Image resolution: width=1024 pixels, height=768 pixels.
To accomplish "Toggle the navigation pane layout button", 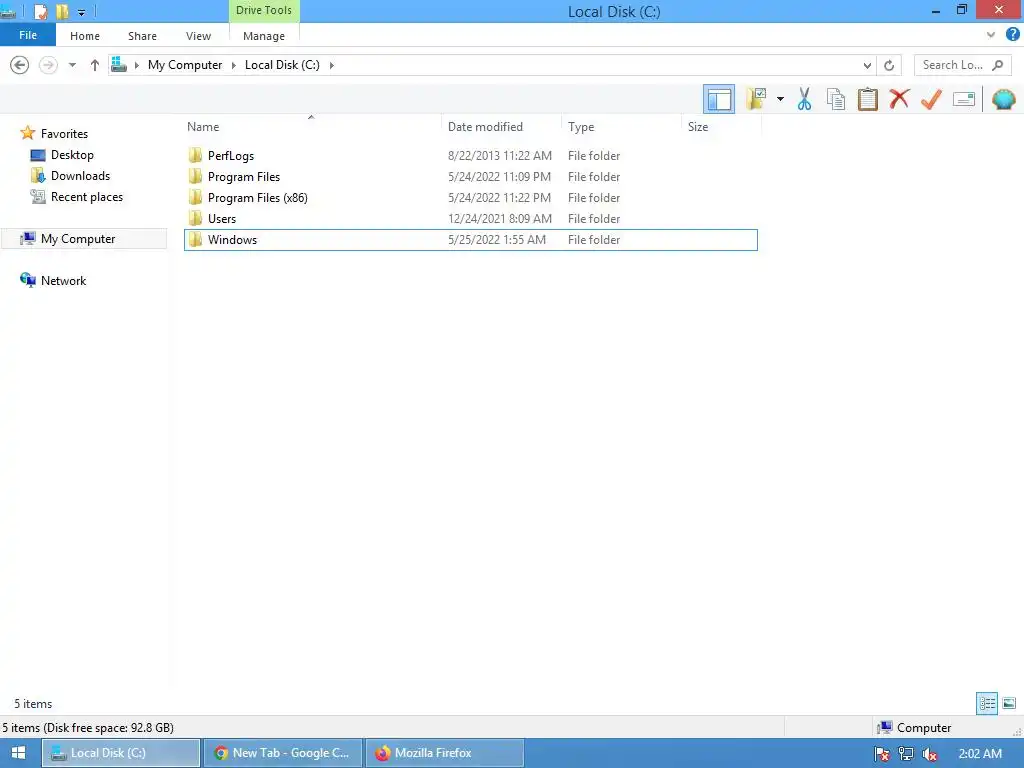I will tap(718, 99).
